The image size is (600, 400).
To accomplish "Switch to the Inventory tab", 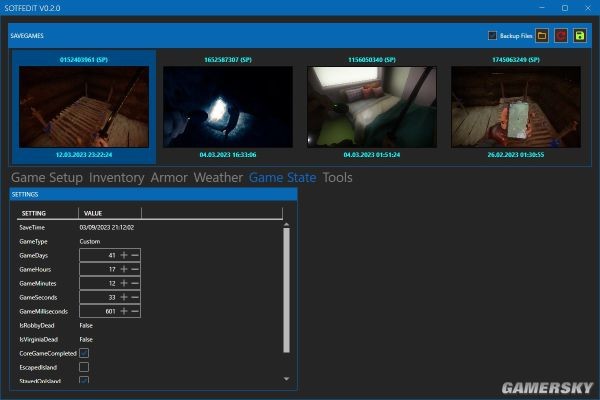I will (117, 178).
